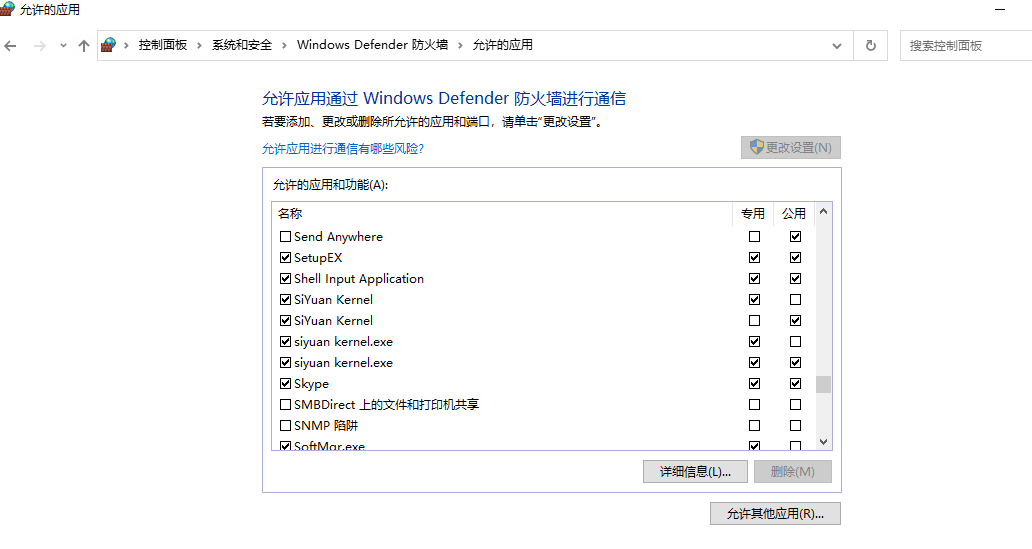Click the list scrollbar thumb
This screenshot has height=549, width=1032.
(x=823, y=384)
